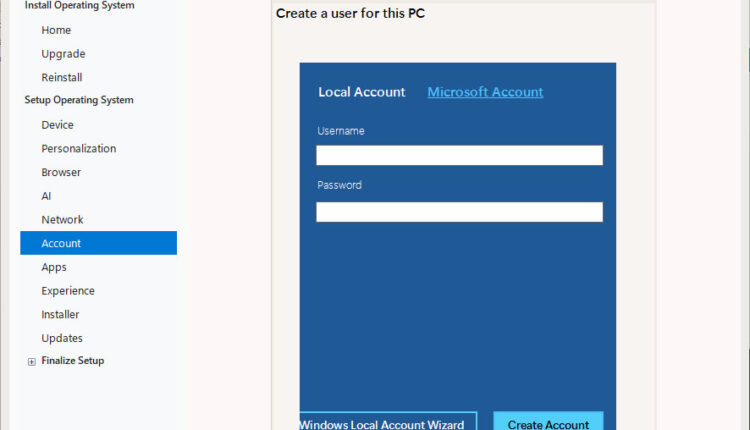This screenshot has height=430, width=750.
Task: Open the Apps sidebar entry
Action: click(54, 267)
